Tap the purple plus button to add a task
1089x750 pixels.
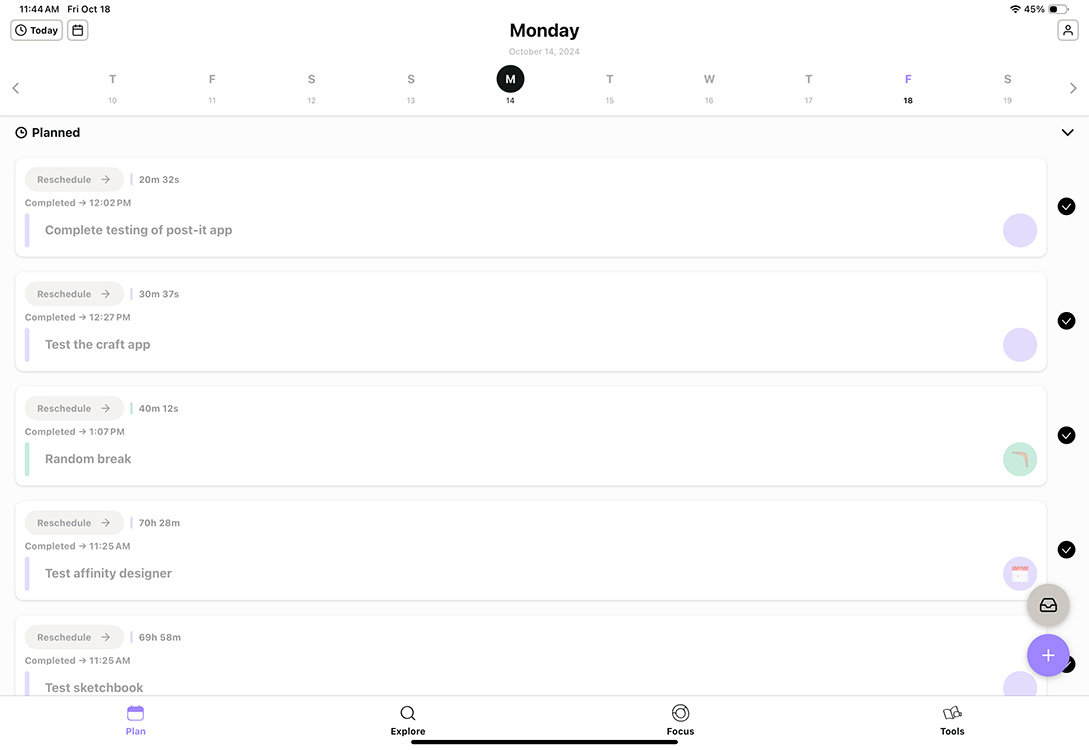click(1047, 655)
